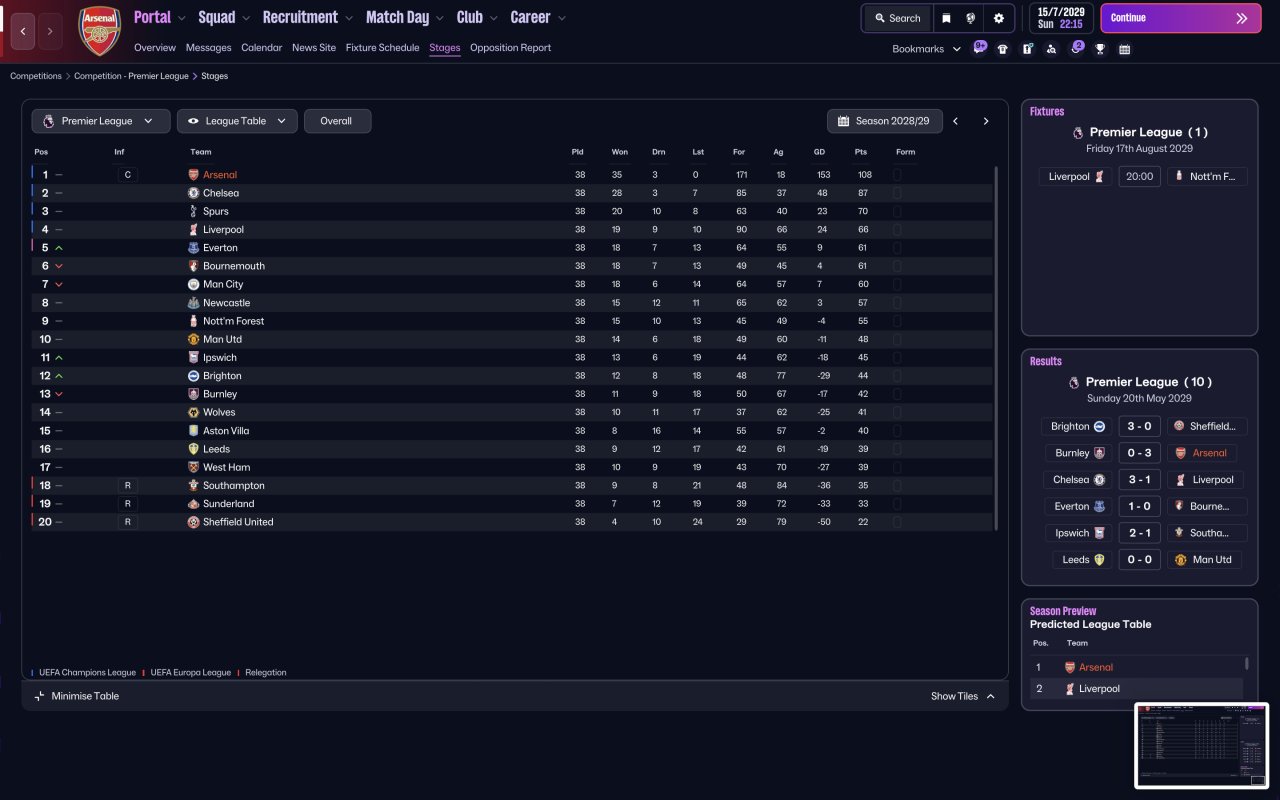
Task: Click the mini screen preview thumbnail
Action: point(1202,745)
